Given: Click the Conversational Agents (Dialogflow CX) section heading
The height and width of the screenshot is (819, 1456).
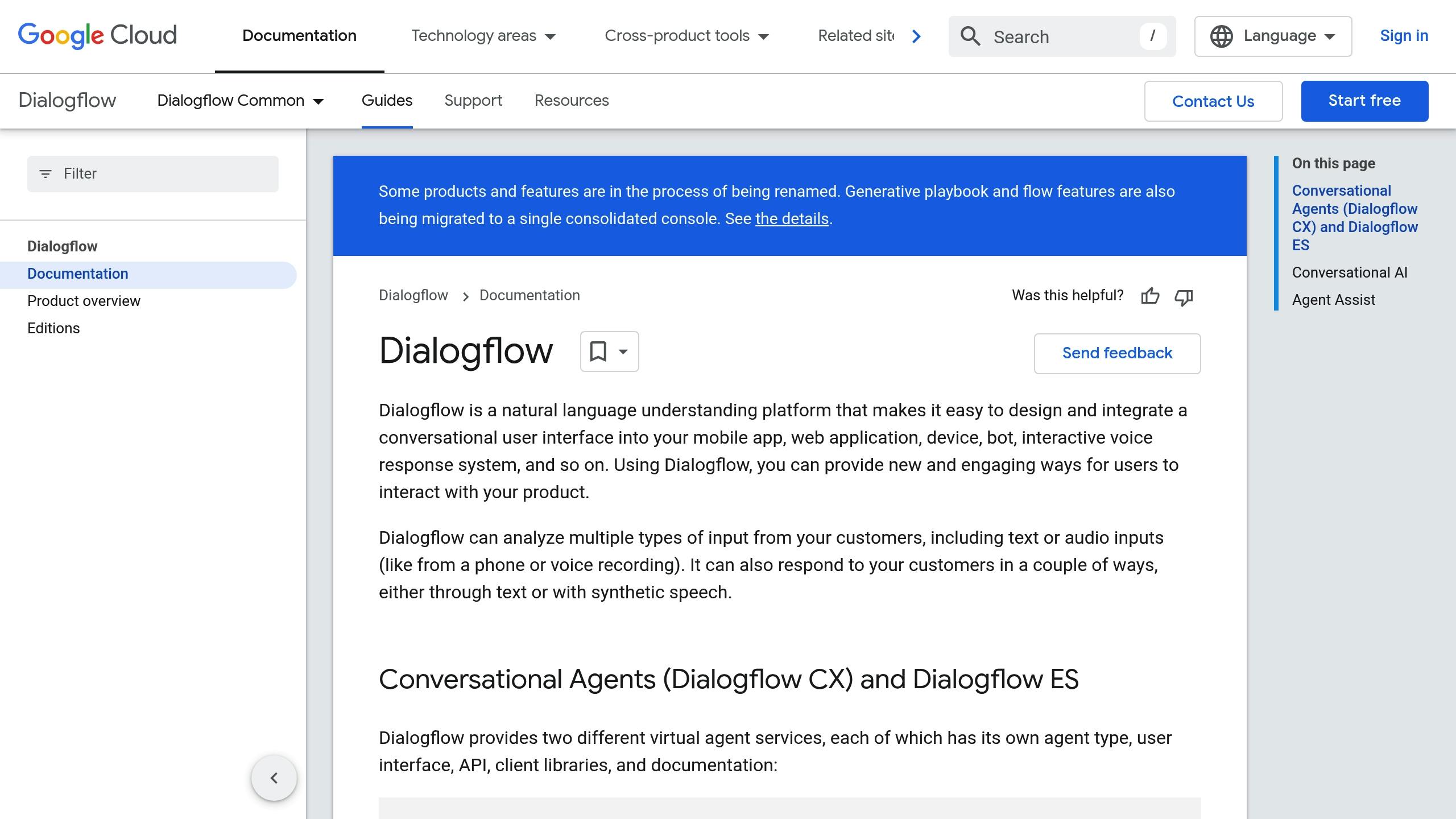Looking at the screenshot, I should (x=729, y=680).
